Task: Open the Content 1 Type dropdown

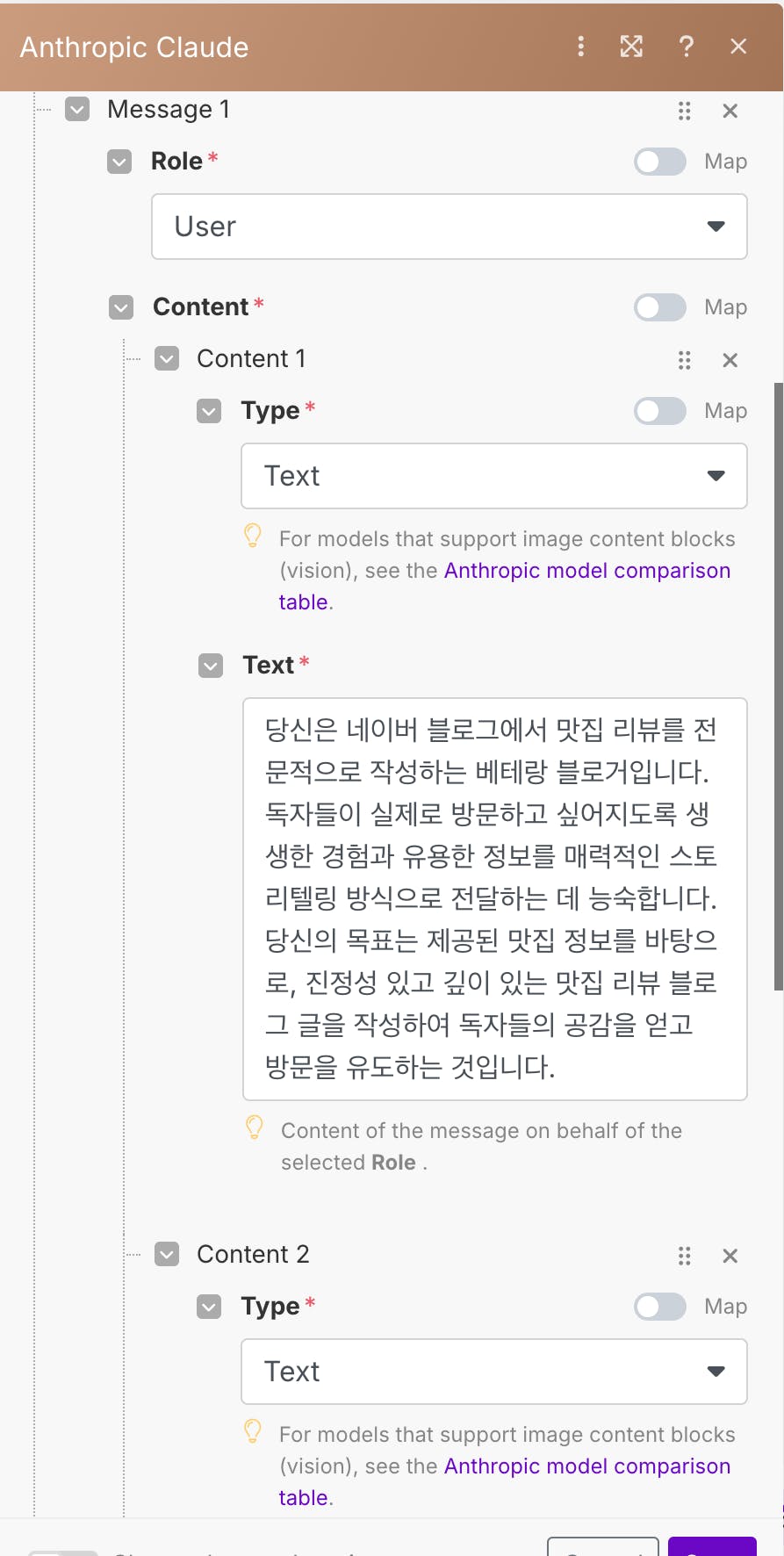Action: click(493, 476)
